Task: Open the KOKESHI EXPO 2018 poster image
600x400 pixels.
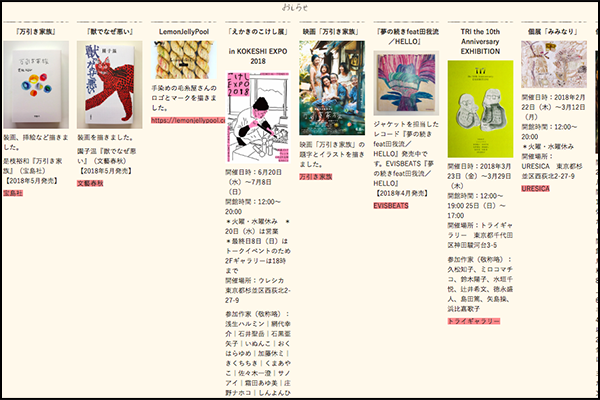Action: (x=257, y=116)
